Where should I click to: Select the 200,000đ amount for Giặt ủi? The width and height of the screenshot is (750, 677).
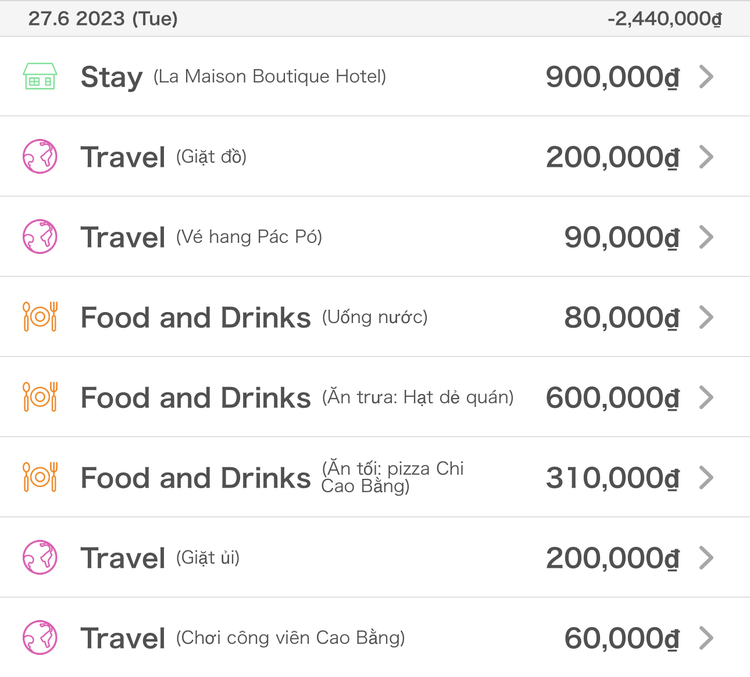tap(612, 558)
